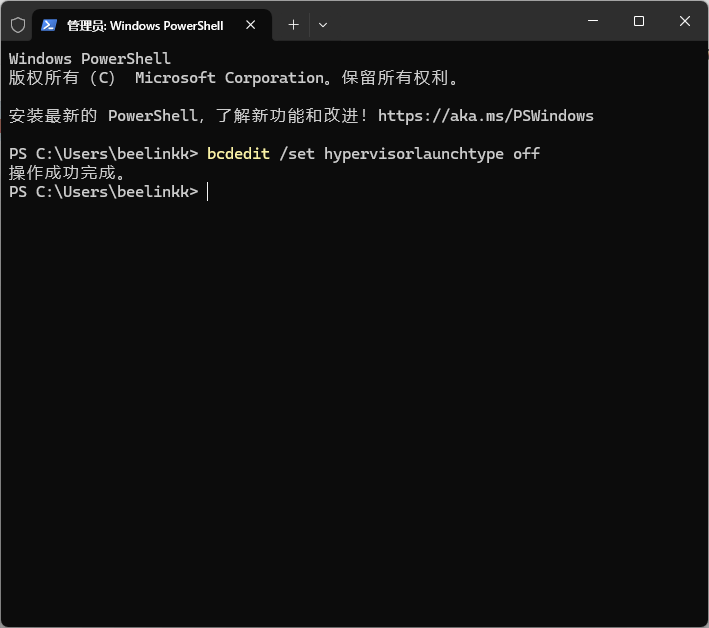The height and width of the screenshot is (628, 709).
Task: Open the https://aka.ms/PSWindows link
Action: click(x=485, y=116)
